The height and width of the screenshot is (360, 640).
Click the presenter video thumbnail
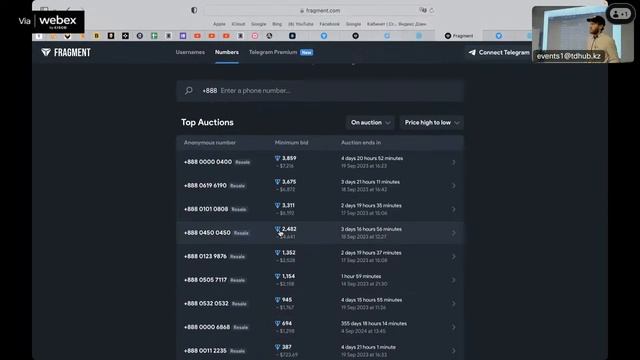tap(583, 34)
